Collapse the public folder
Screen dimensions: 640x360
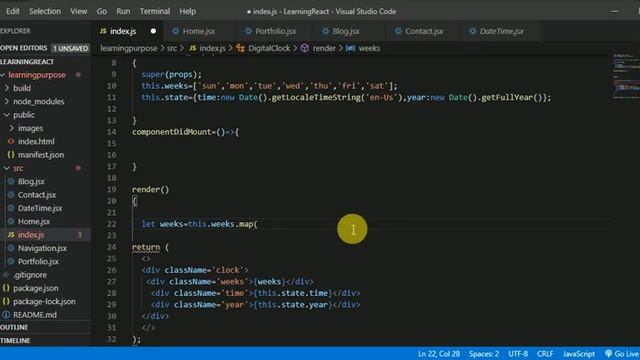[24, 115]
